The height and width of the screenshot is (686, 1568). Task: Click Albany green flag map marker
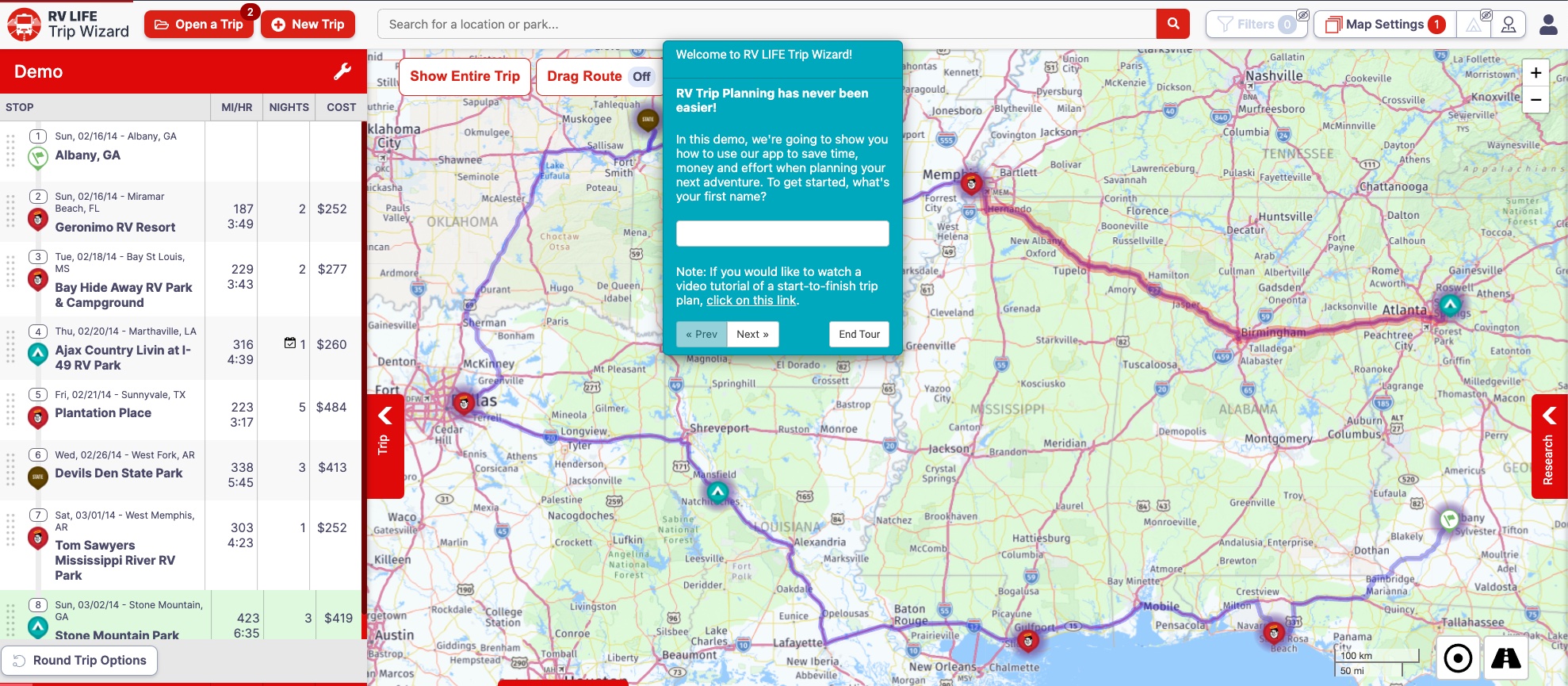point(1449,520)
